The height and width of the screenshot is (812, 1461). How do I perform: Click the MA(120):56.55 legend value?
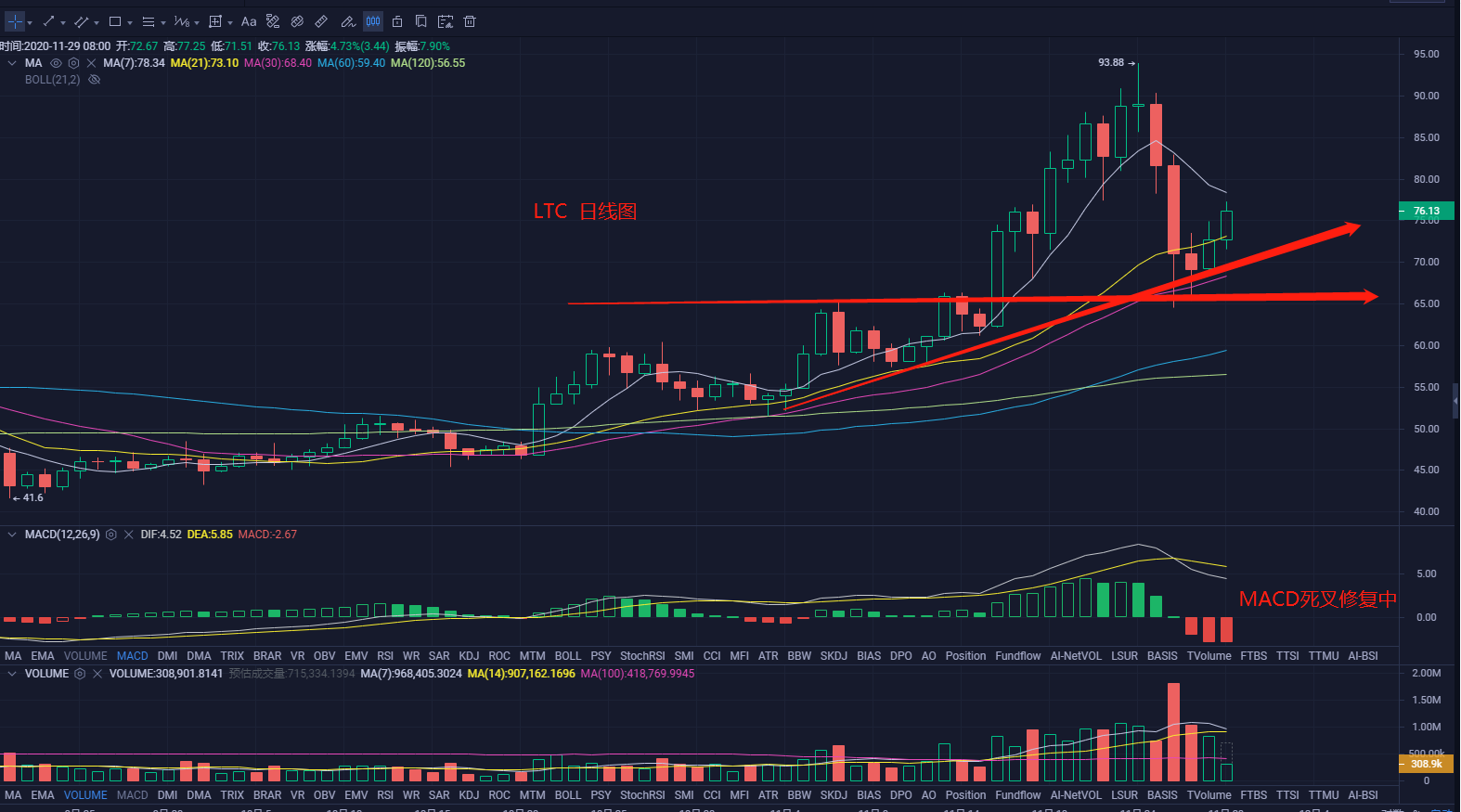[x=428, y=63]
